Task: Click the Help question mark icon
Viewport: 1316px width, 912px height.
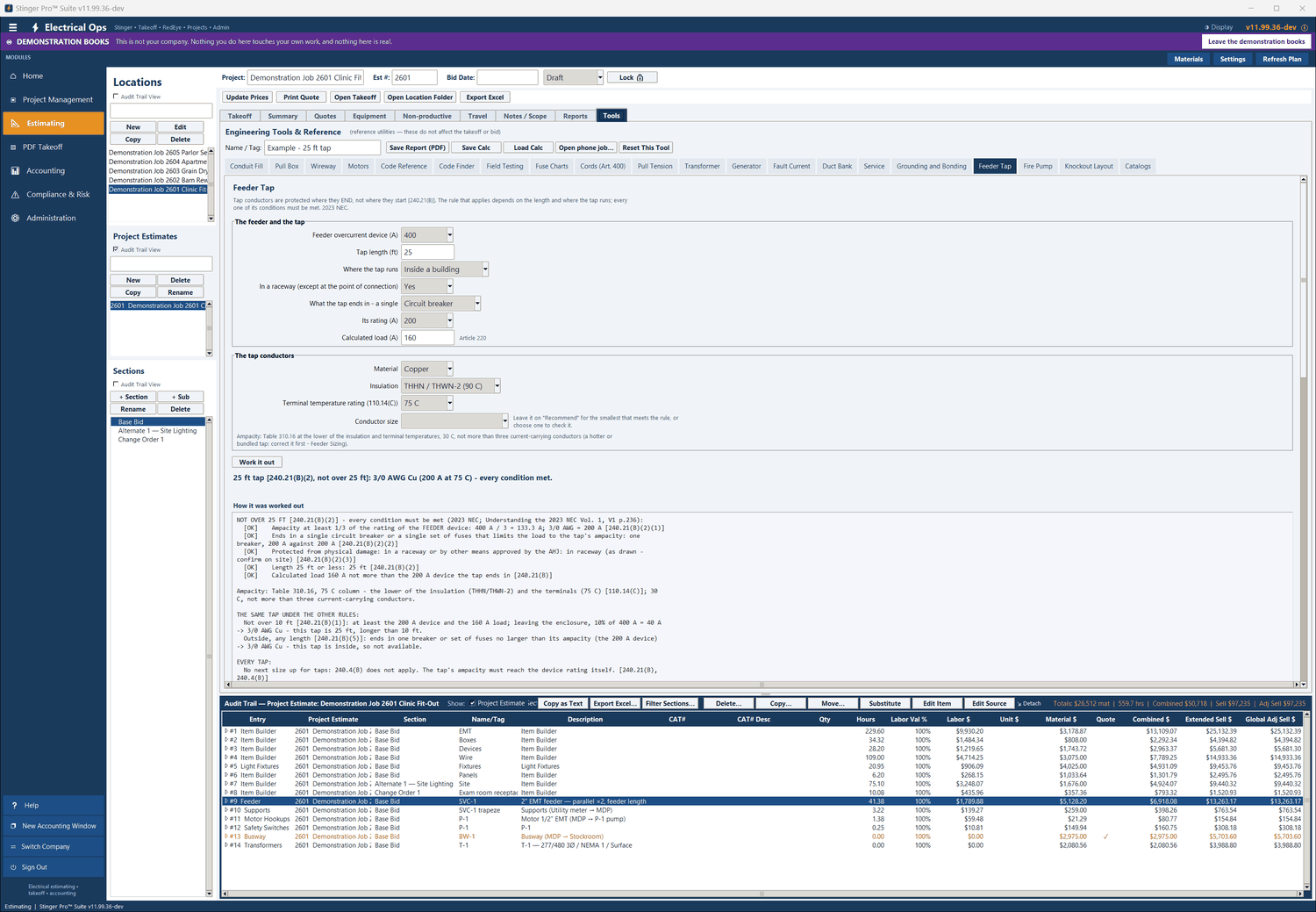Action: [x=14, y=805]
